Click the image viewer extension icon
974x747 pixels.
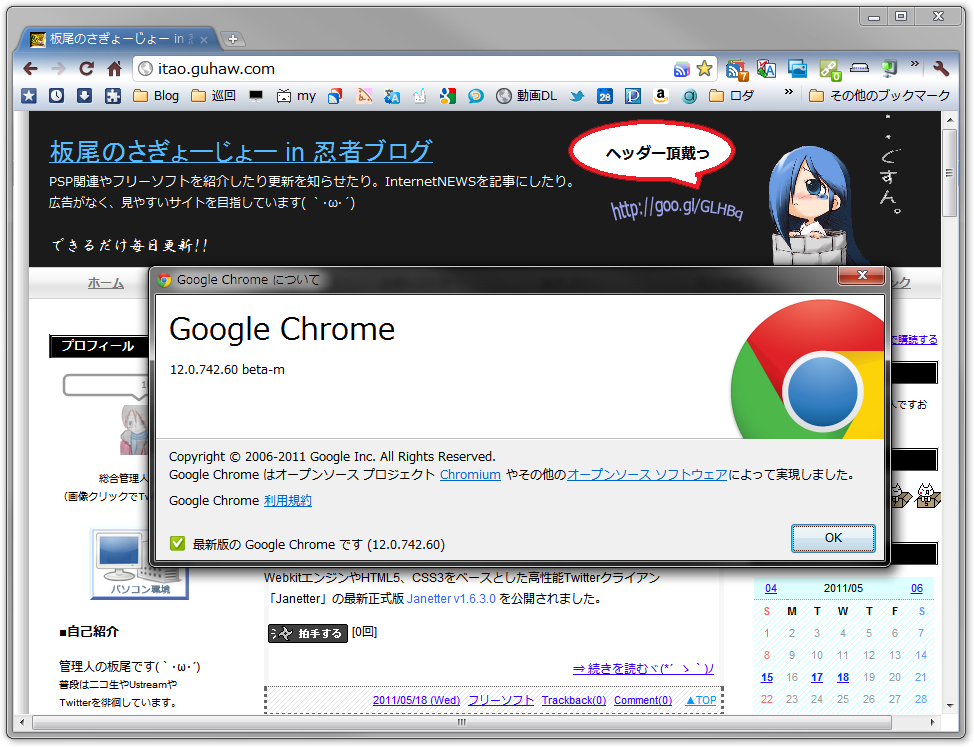[x=797, y=69]
